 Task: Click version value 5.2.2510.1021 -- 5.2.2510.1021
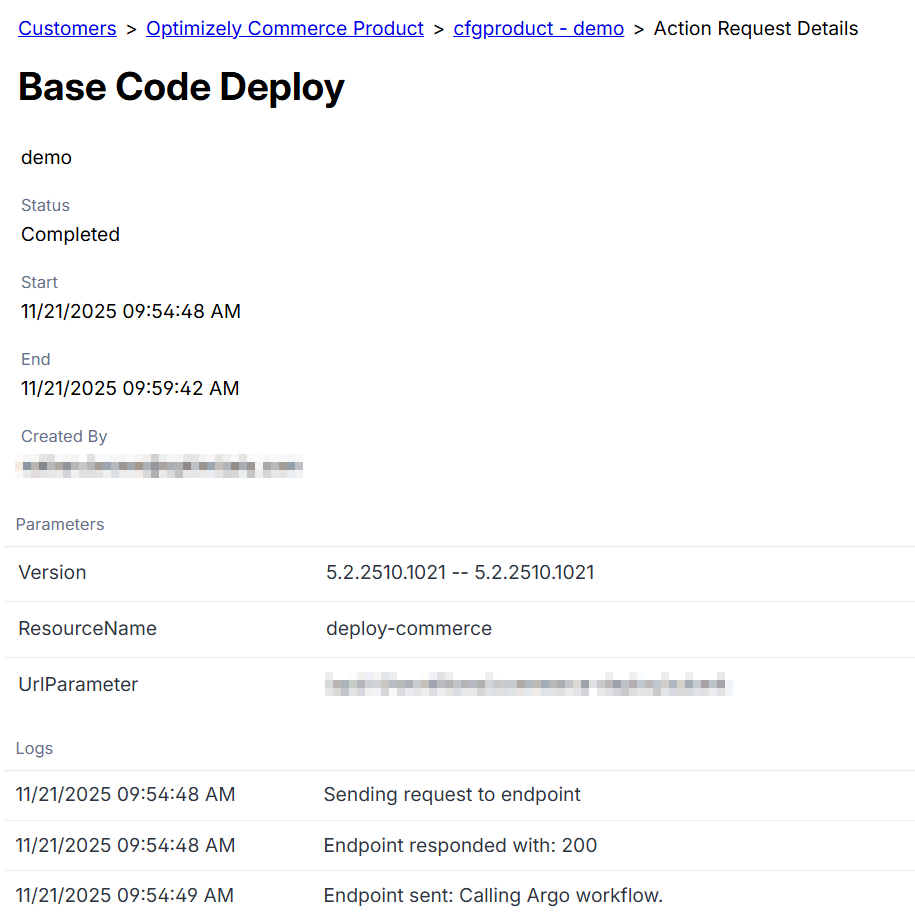click(x=460, y=573)
